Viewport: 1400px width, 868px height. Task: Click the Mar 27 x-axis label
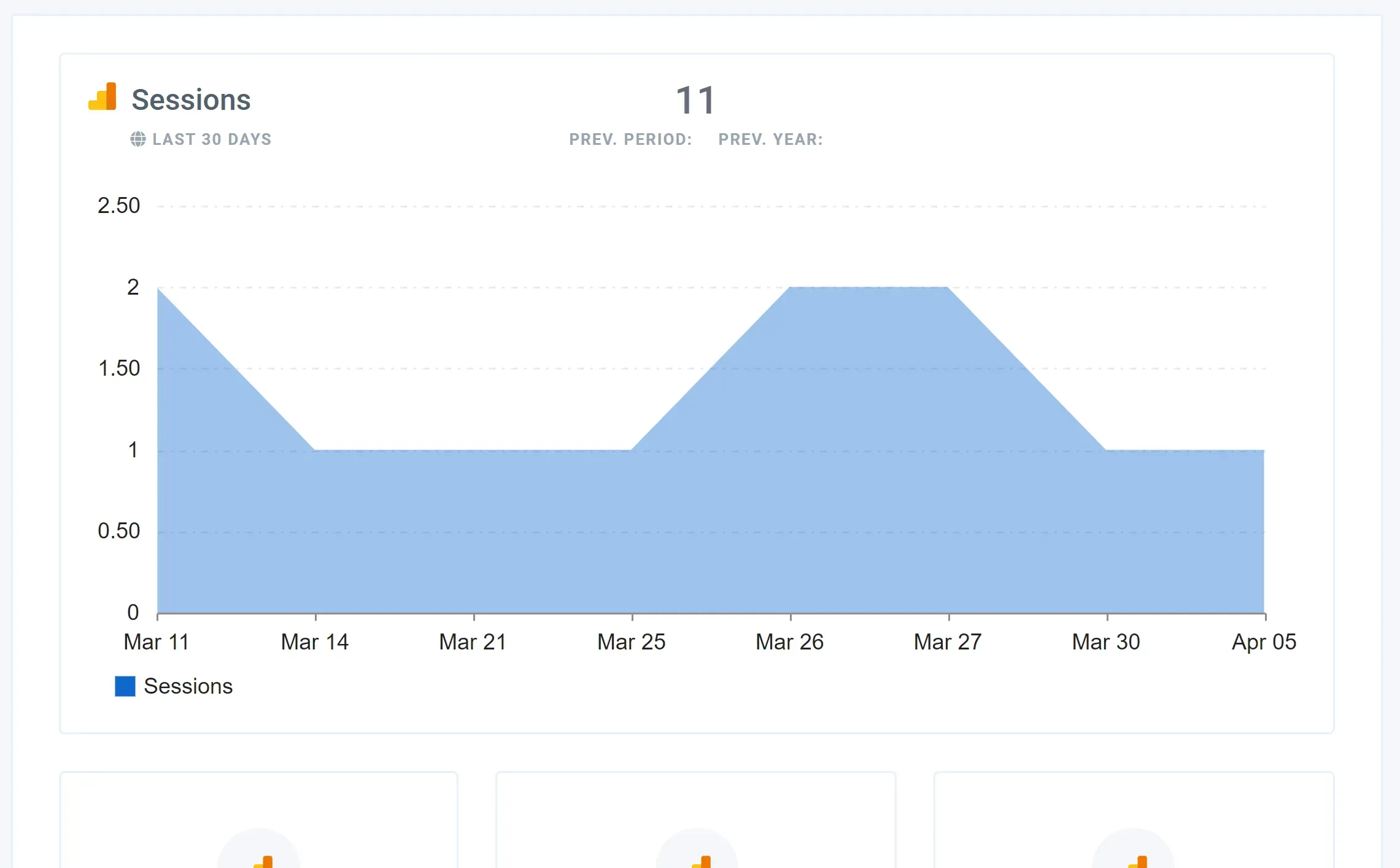point(948,642)
